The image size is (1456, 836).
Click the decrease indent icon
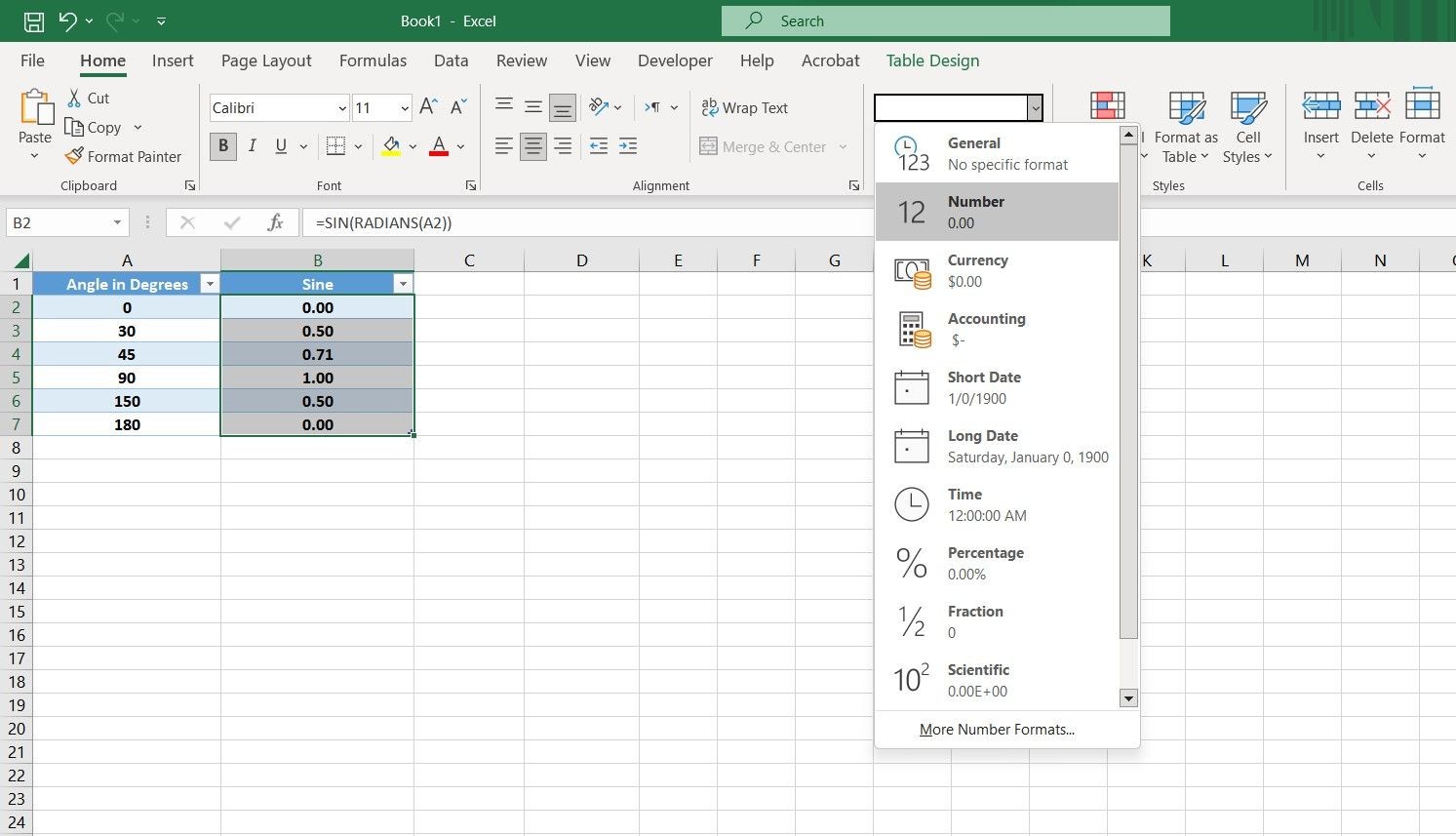pos(599,146)
